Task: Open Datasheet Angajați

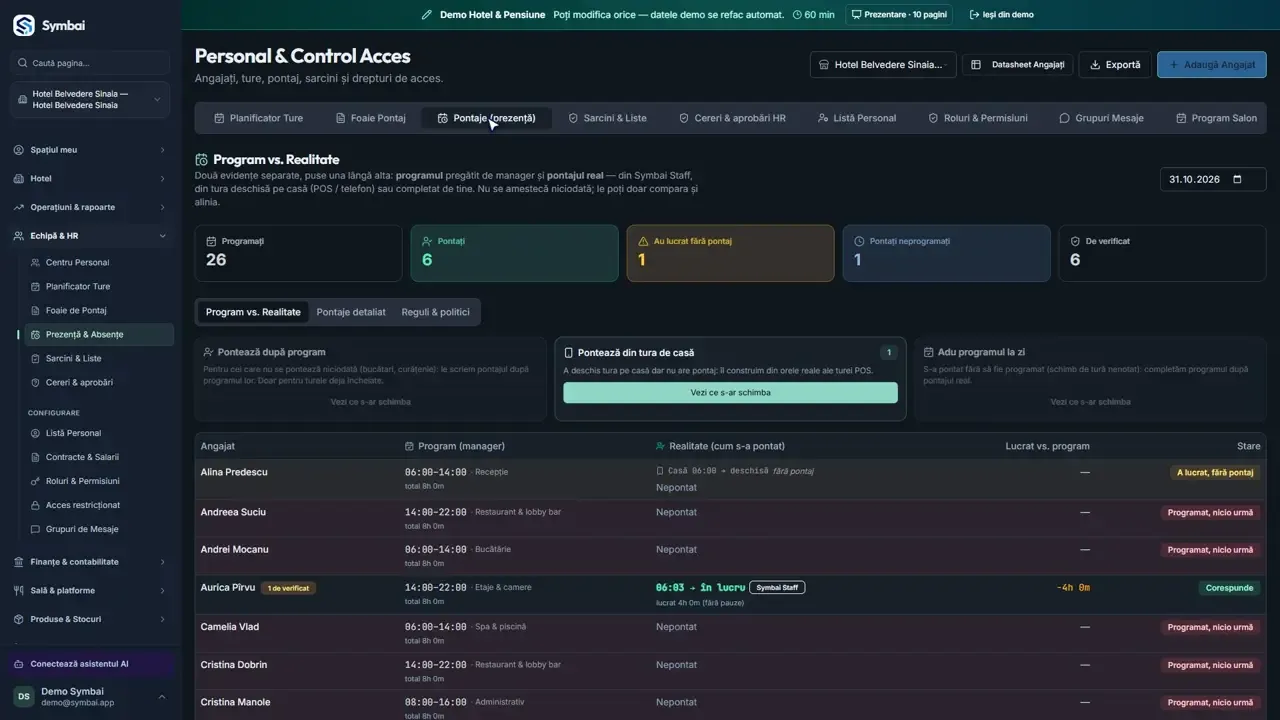Action: [x=1018, y=65]
